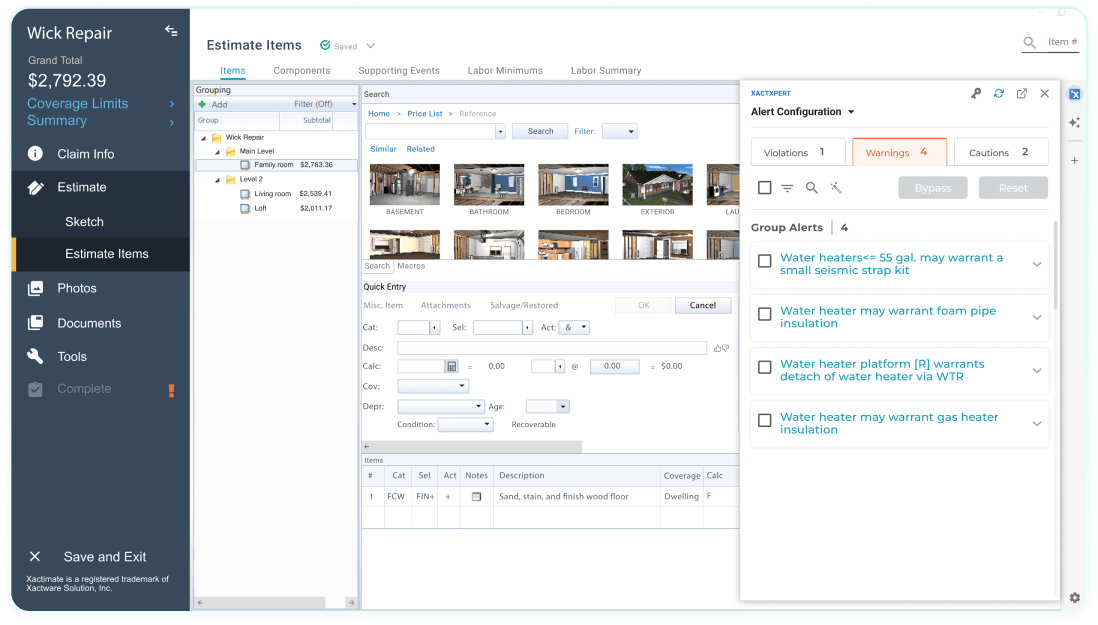Open the Depr dropdown
This screenshot has height=625, width=1098.
click(440, 407)
